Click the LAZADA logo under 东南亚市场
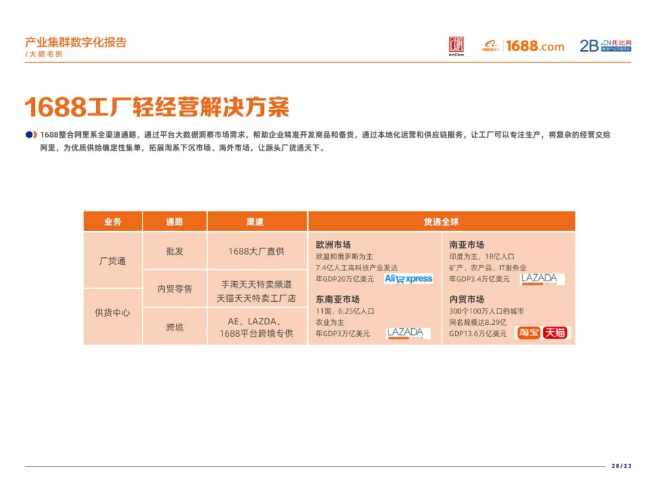This screenshot has height=488, width=652. tap(405, 333)
